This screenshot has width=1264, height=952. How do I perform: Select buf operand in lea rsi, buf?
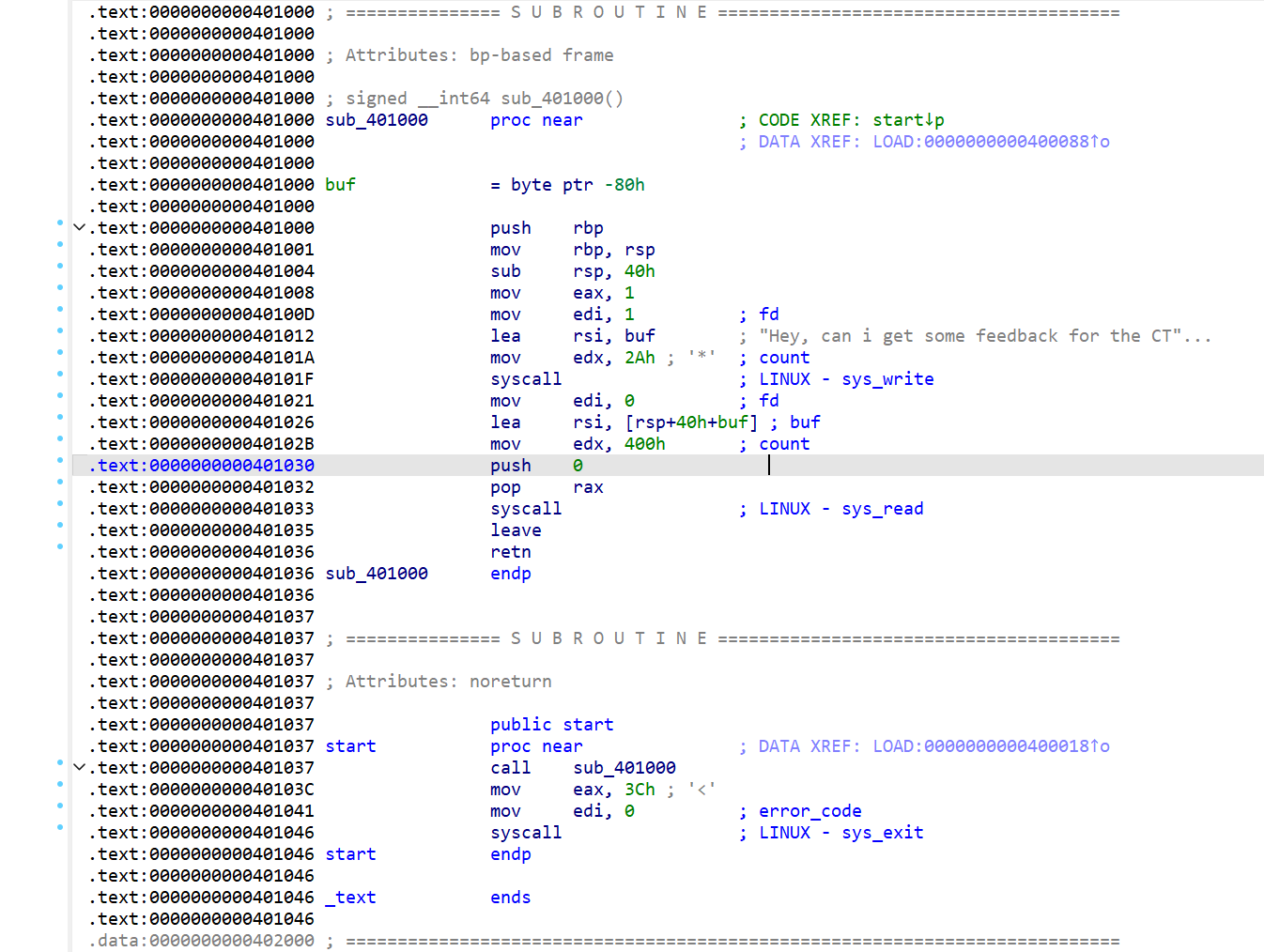point(640,336)
